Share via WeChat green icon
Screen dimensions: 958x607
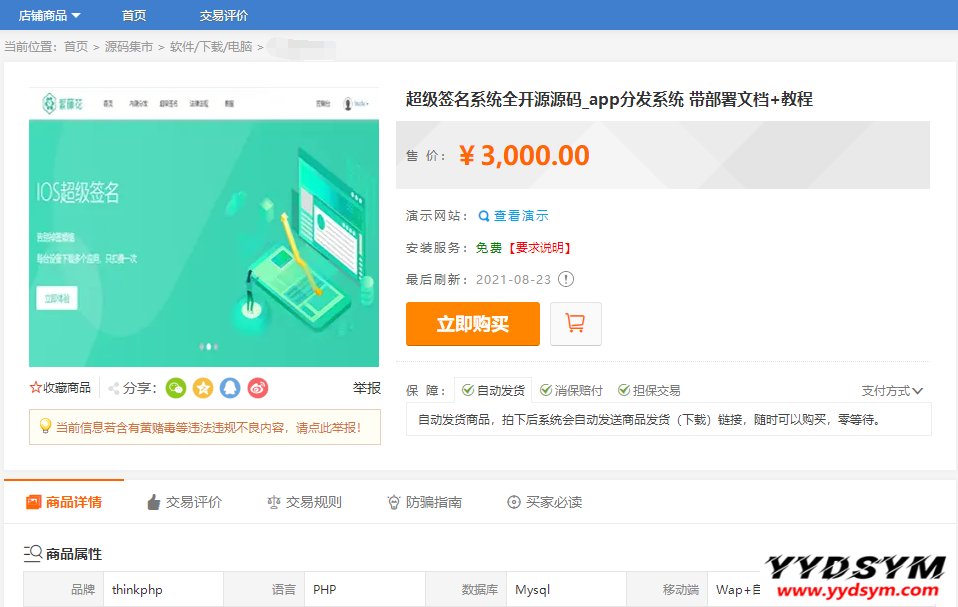[x=176, y=388]
